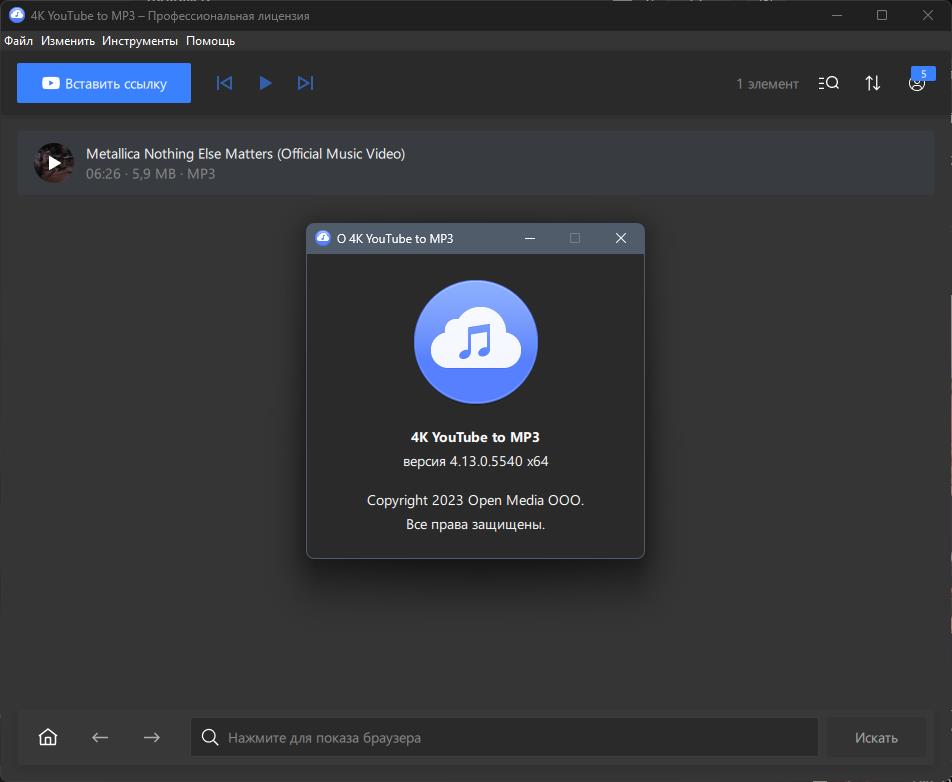
Task: Click the Все права защищены text
Action: [x=475, y=524]
